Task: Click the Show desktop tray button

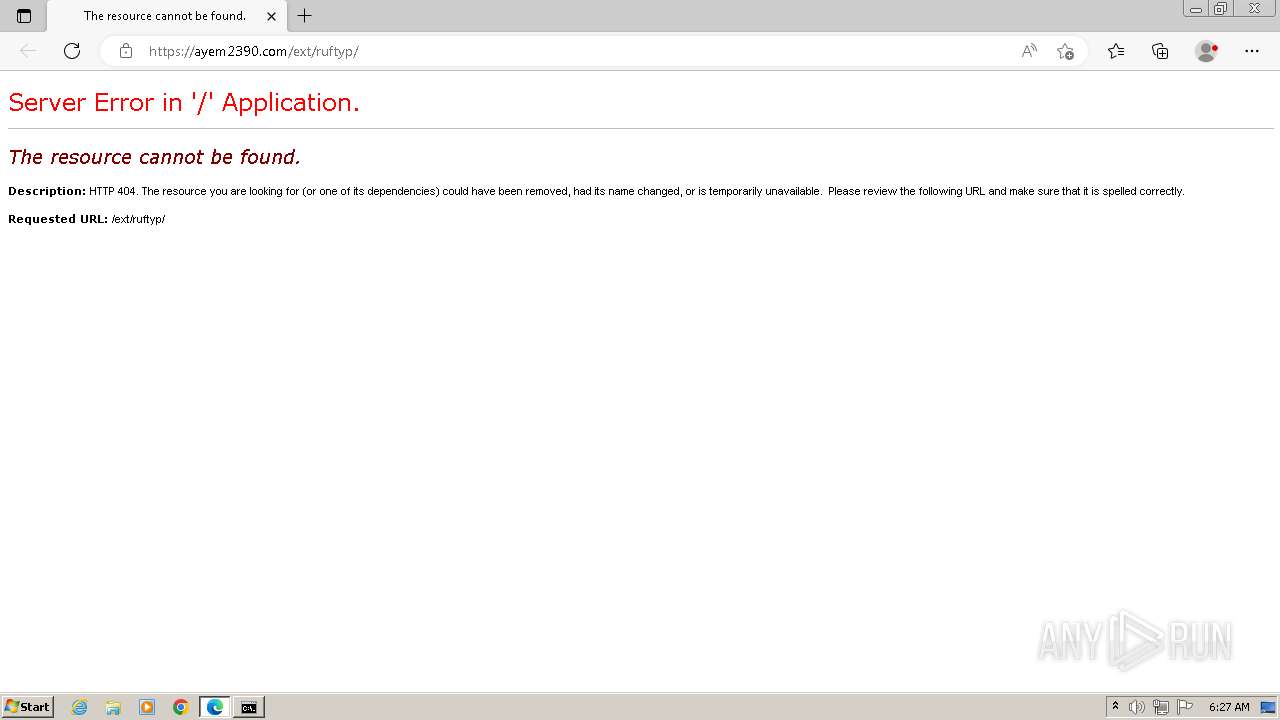Action: (x=1268, y=707)
